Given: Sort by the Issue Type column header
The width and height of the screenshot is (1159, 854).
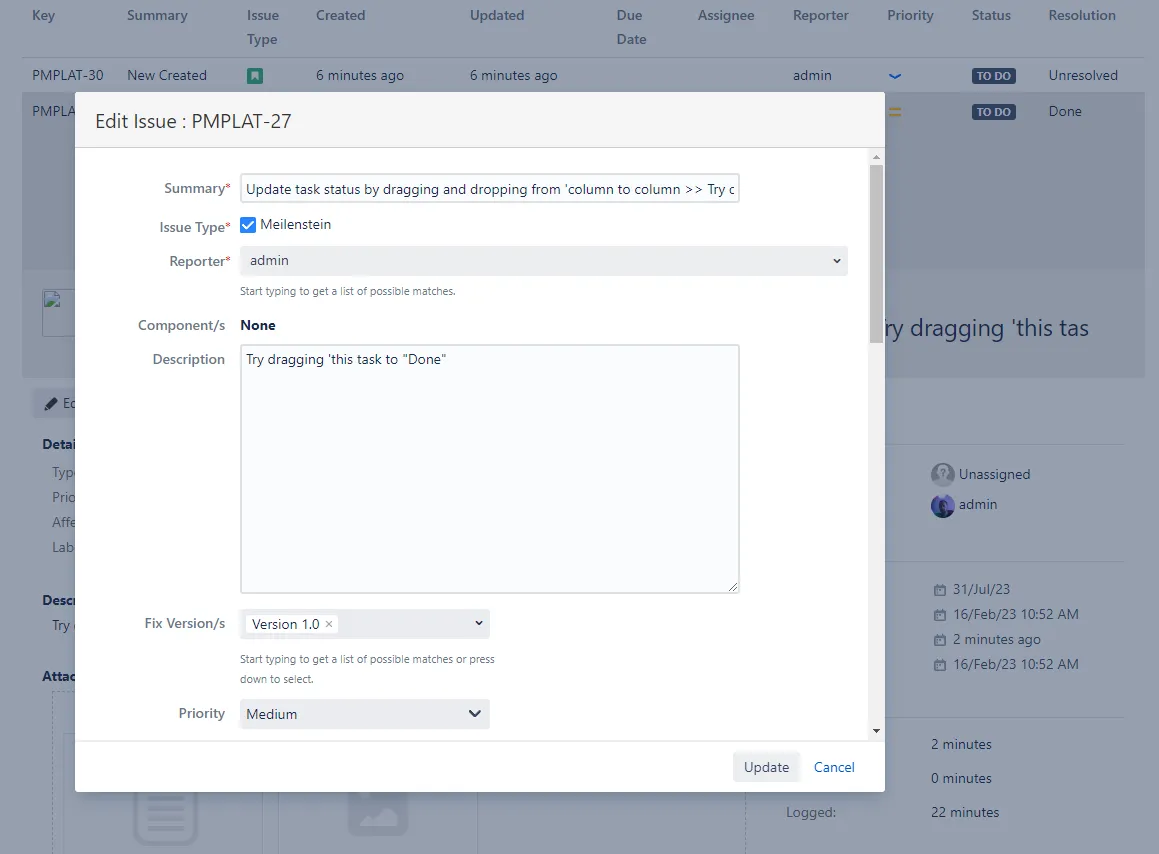Looking at the screenshot, I should tap(263, 27).
